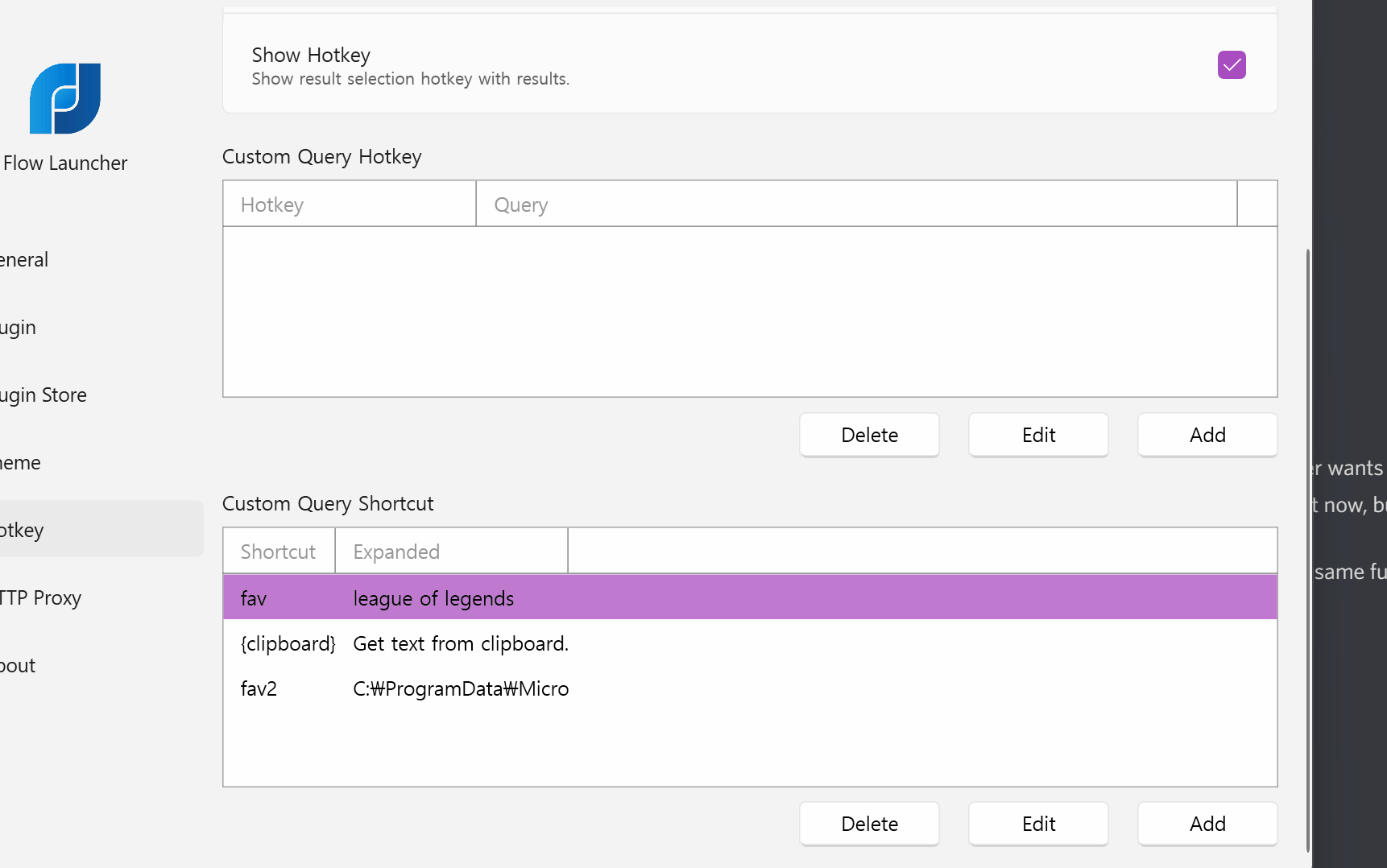The image size is (1387, 868).
Task: Click the Query column header
Action: pyautogui.click(x=856, y=205)
